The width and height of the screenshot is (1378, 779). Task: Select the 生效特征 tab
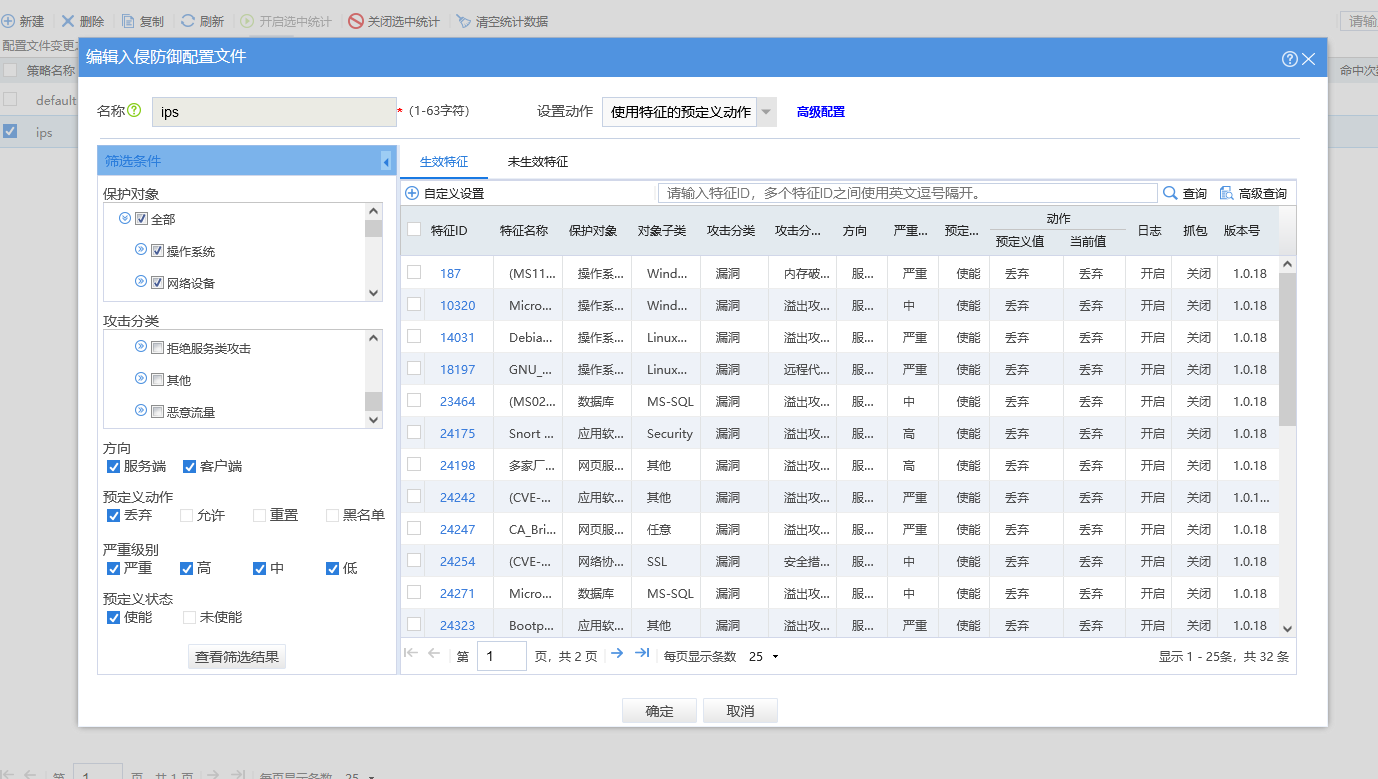[443, 161]
